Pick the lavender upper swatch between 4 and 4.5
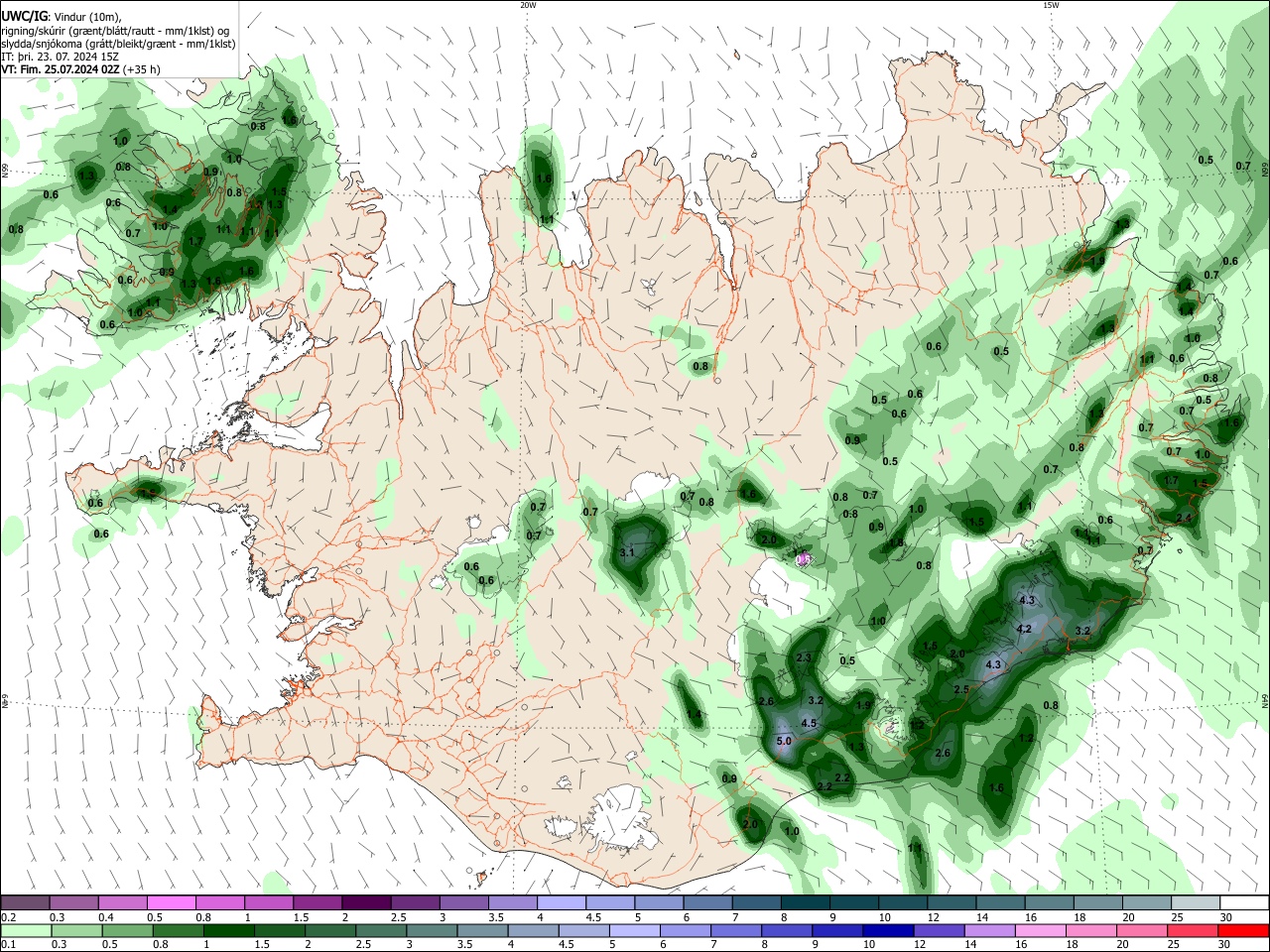 coord(561,902)
